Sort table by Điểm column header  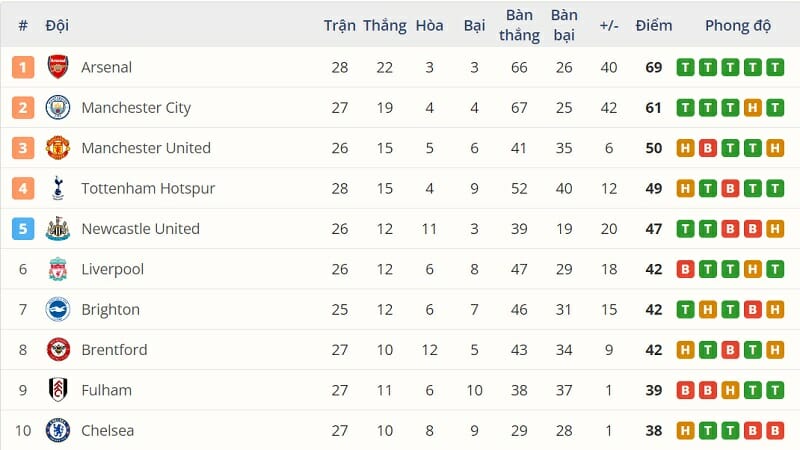(654, 25)
